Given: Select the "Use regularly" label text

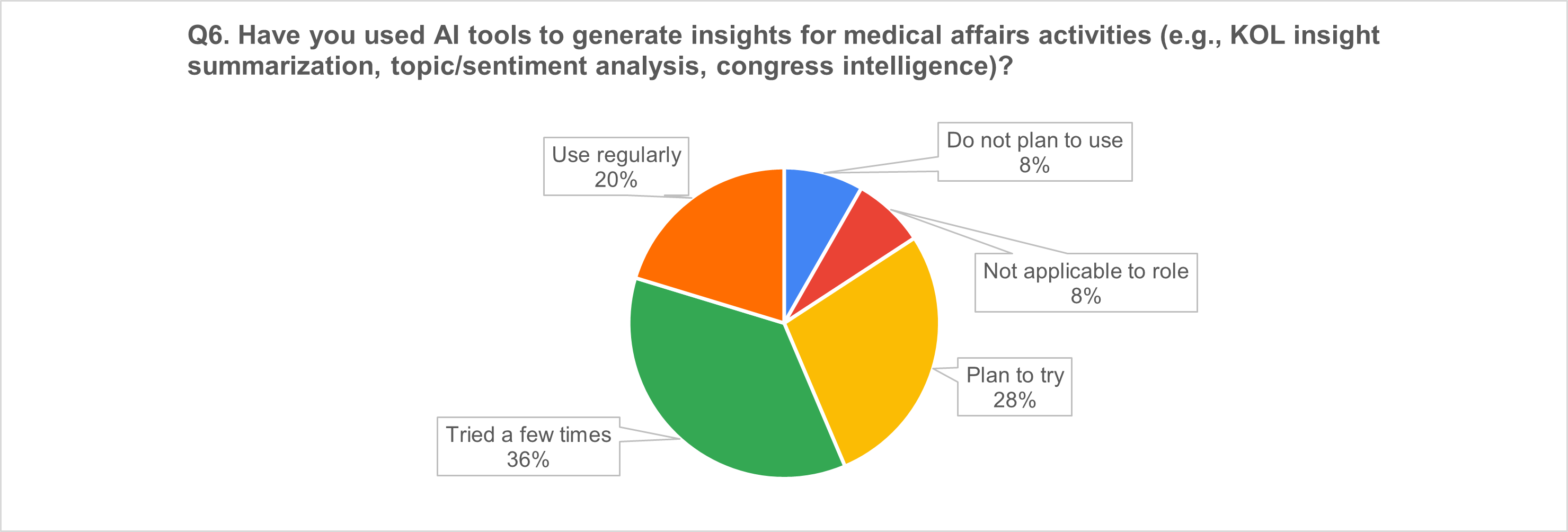Looking at the screenshot, I should pyautogui.click(x=616, y=155).
